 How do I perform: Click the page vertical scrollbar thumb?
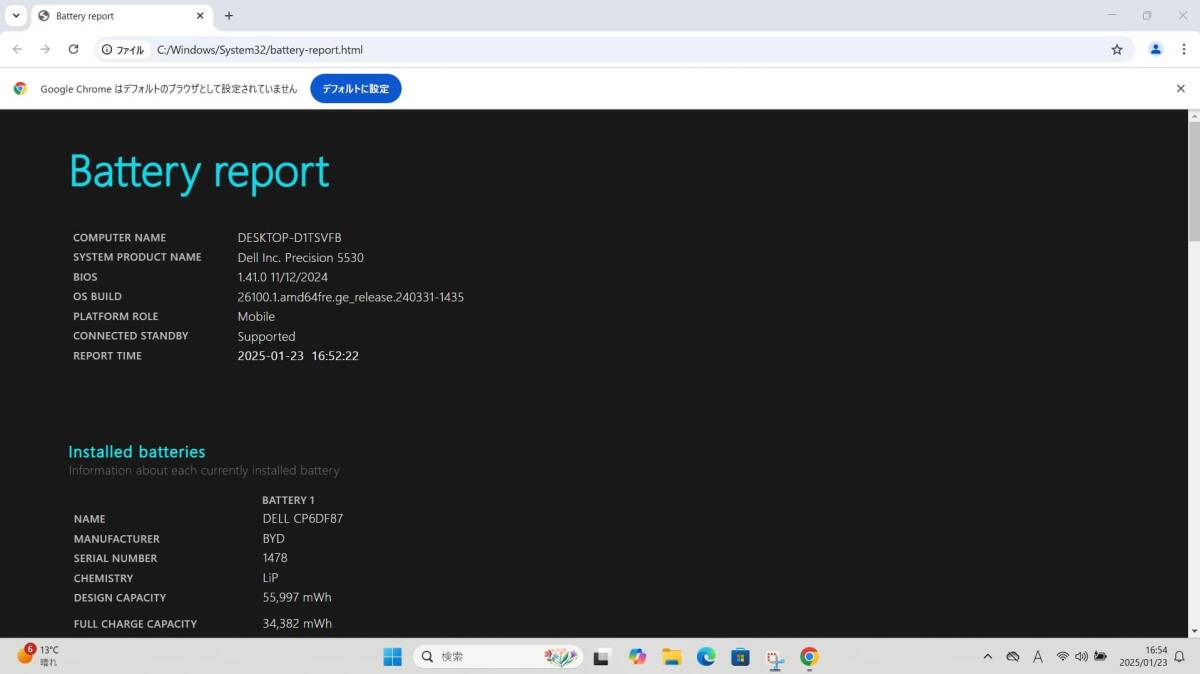[1194, 181]
